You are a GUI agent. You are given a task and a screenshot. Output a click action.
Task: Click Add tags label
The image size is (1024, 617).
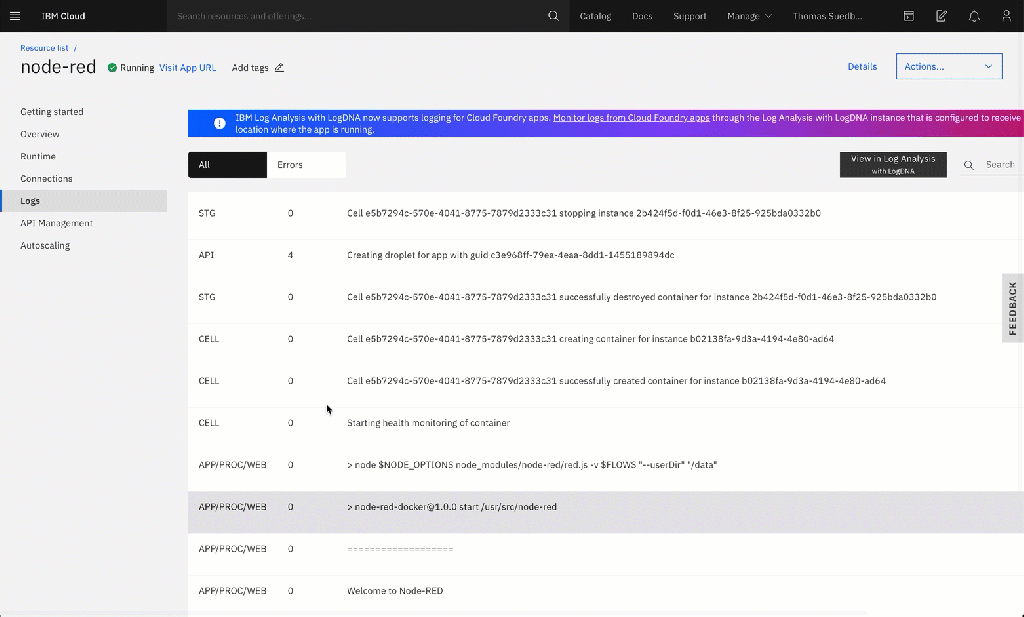250,68
